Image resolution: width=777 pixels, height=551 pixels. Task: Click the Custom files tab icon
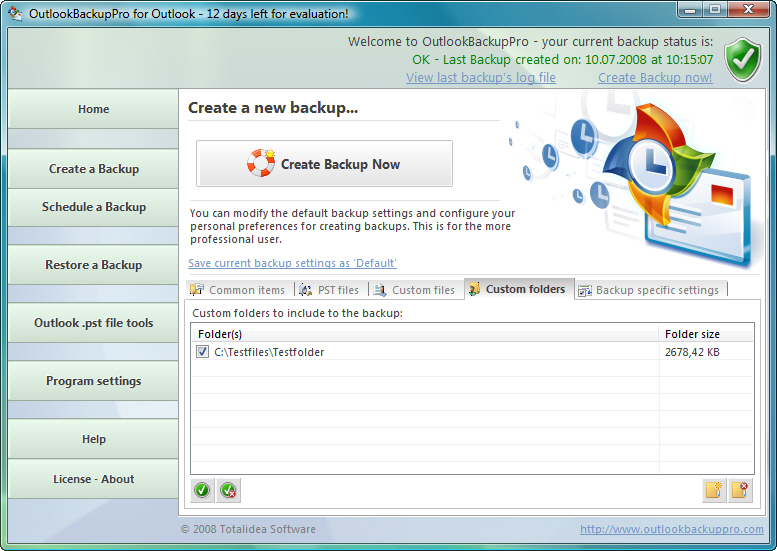[x=380, y=290]
